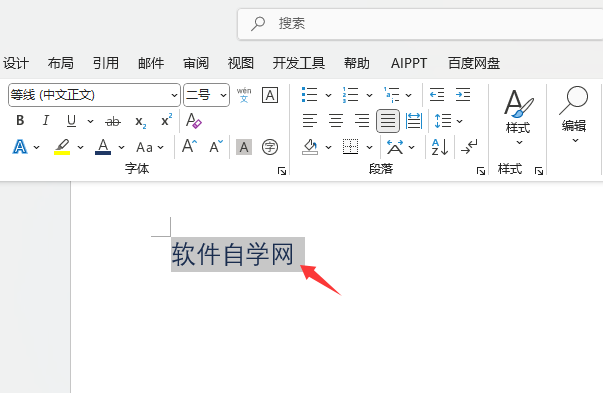This screenshot has width=603, height=393.
Task: Open line spacing options
Action: click(448, 121)
